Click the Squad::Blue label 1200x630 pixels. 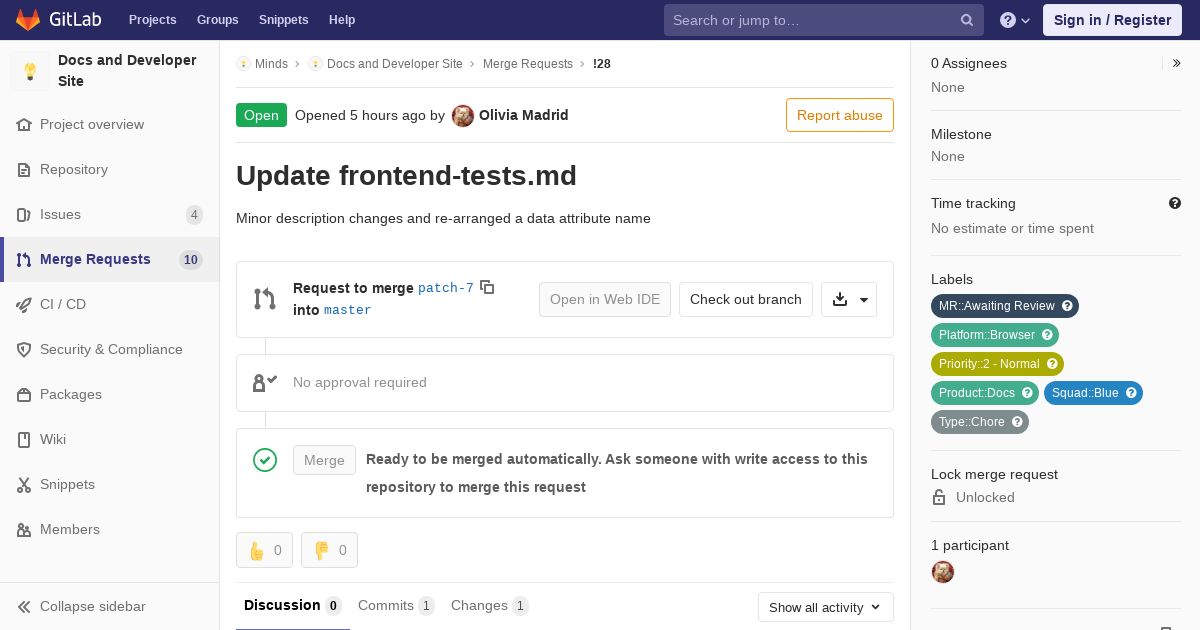pos(1085,393)
